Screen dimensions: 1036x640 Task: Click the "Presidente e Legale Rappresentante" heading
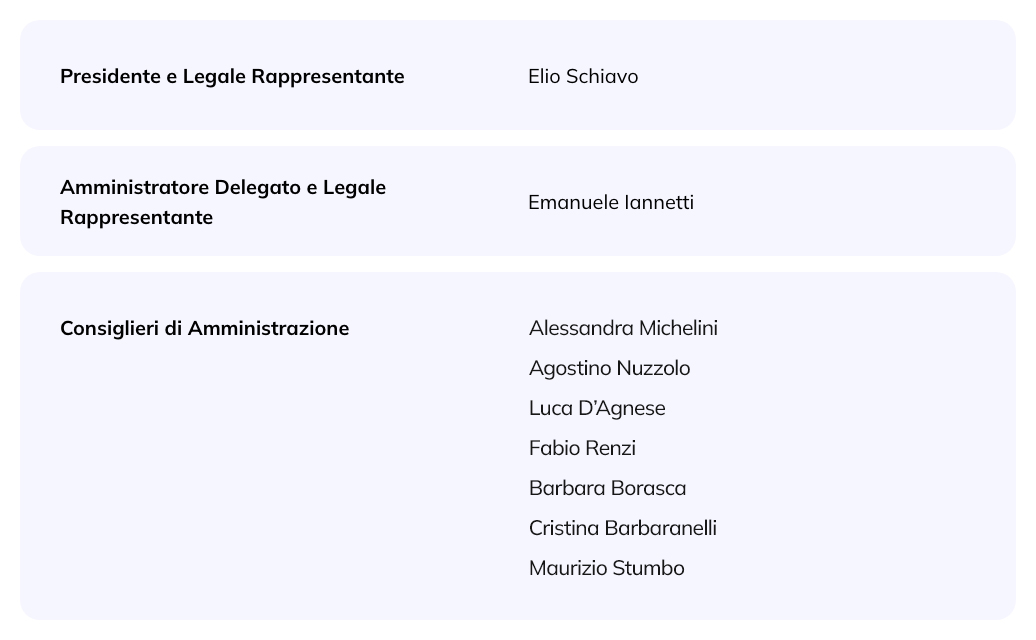[x=232, y=77]
